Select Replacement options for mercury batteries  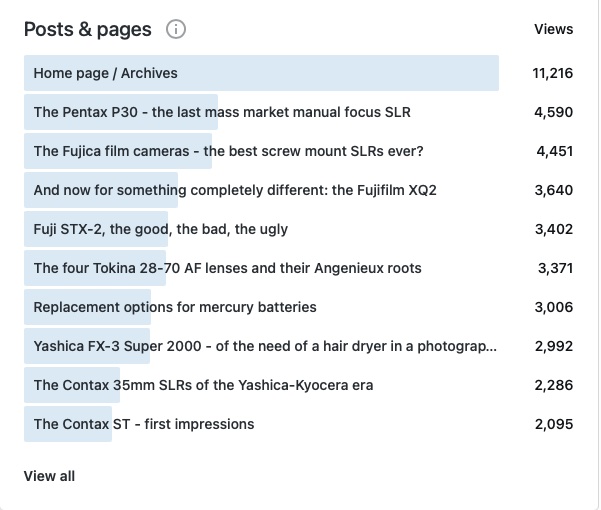(x=175, y=307)
